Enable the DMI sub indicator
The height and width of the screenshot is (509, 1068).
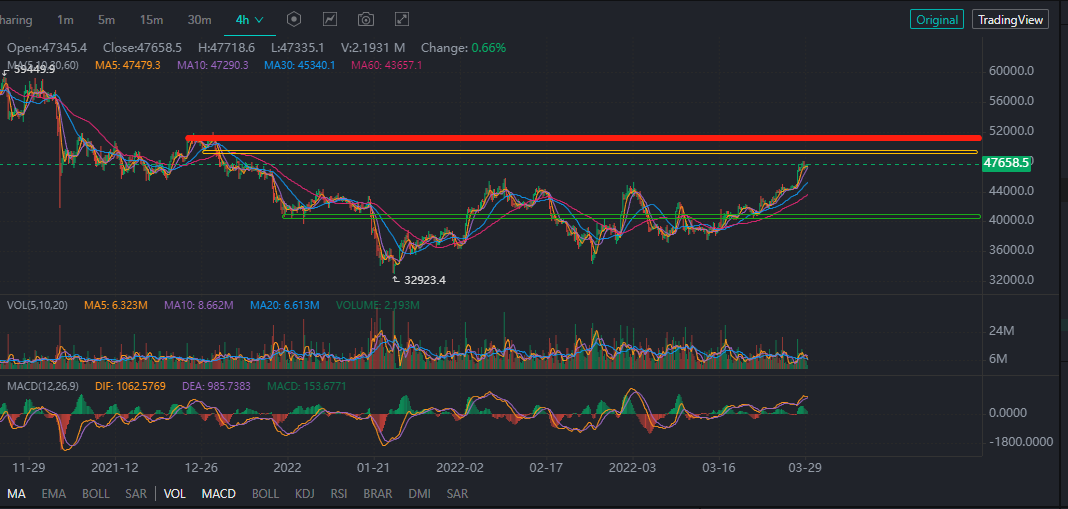point(420,493)
